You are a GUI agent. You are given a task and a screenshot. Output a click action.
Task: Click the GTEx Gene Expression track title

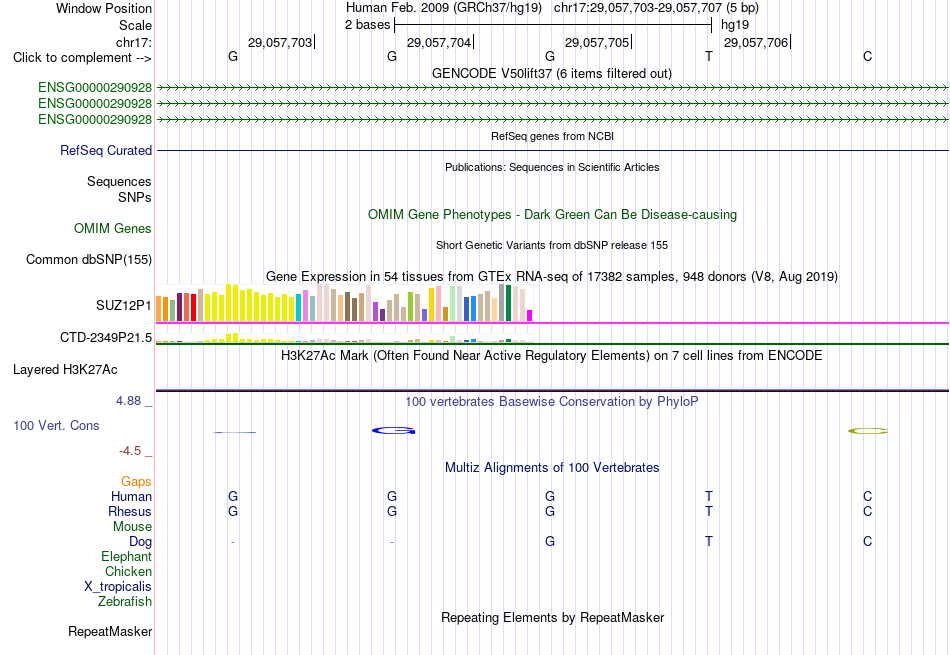click(x=551, y=276)
